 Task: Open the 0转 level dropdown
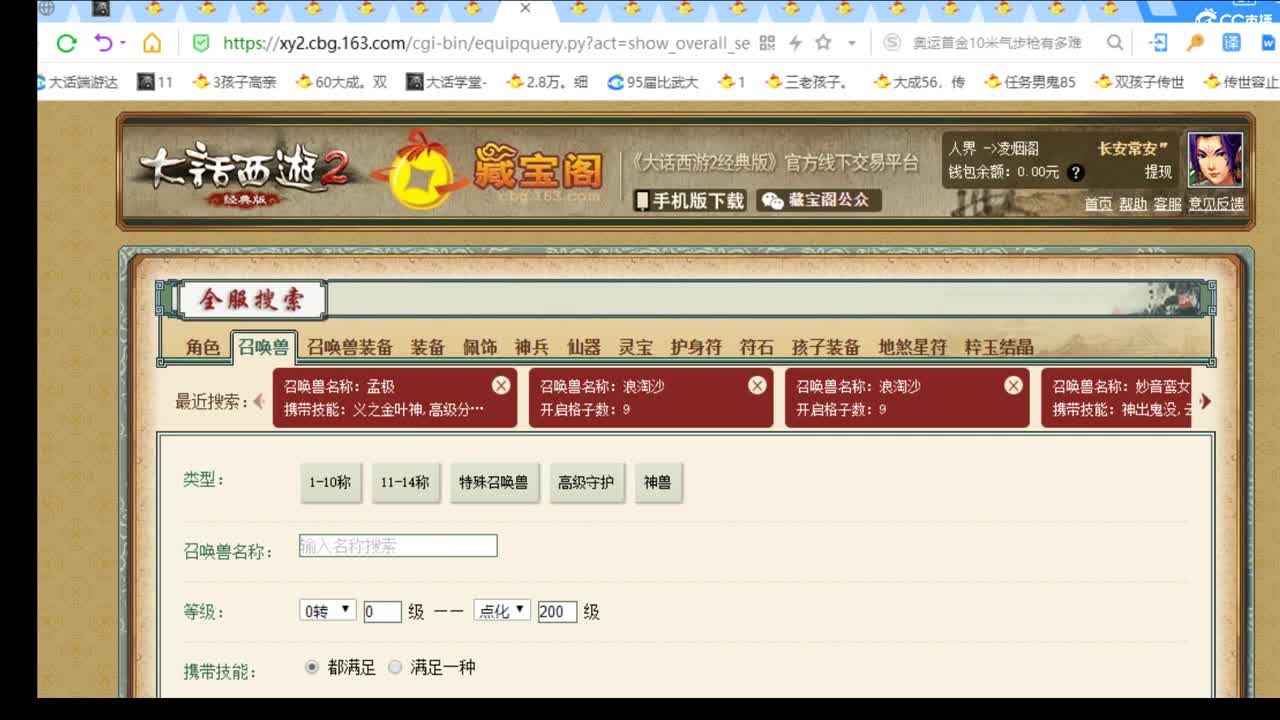(327, 610)
